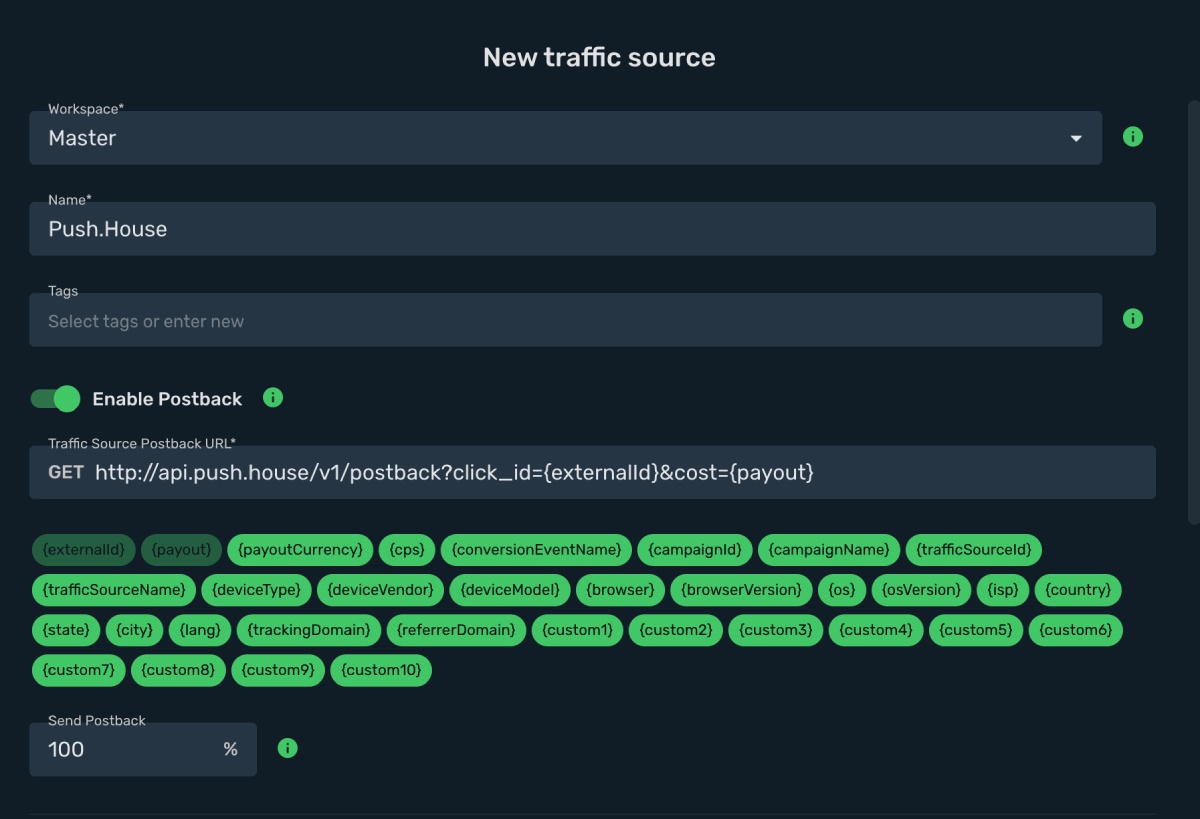The image size is (1200, 819).
Task: Insert the {custom3} token
Action: (776, 630)
